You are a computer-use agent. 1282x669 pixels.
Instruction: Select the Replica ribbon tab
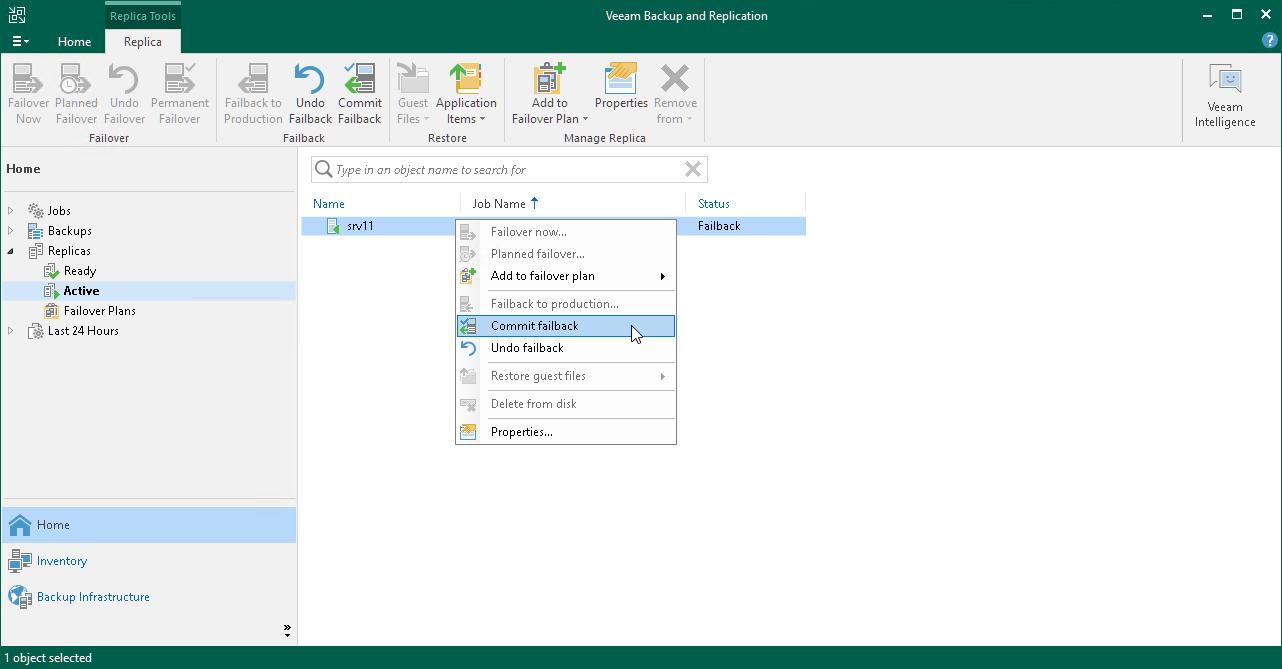coord(143,41)
